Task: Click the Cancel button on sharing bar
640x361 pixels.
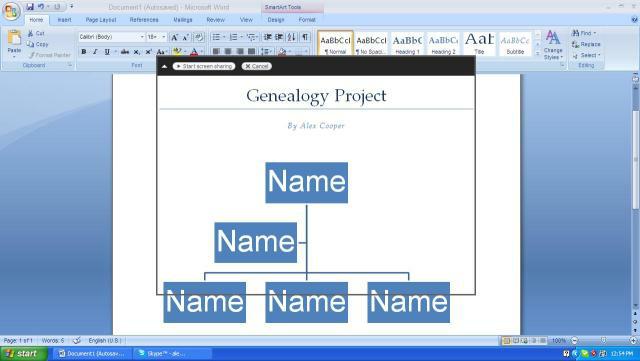Action: (256, 66)
